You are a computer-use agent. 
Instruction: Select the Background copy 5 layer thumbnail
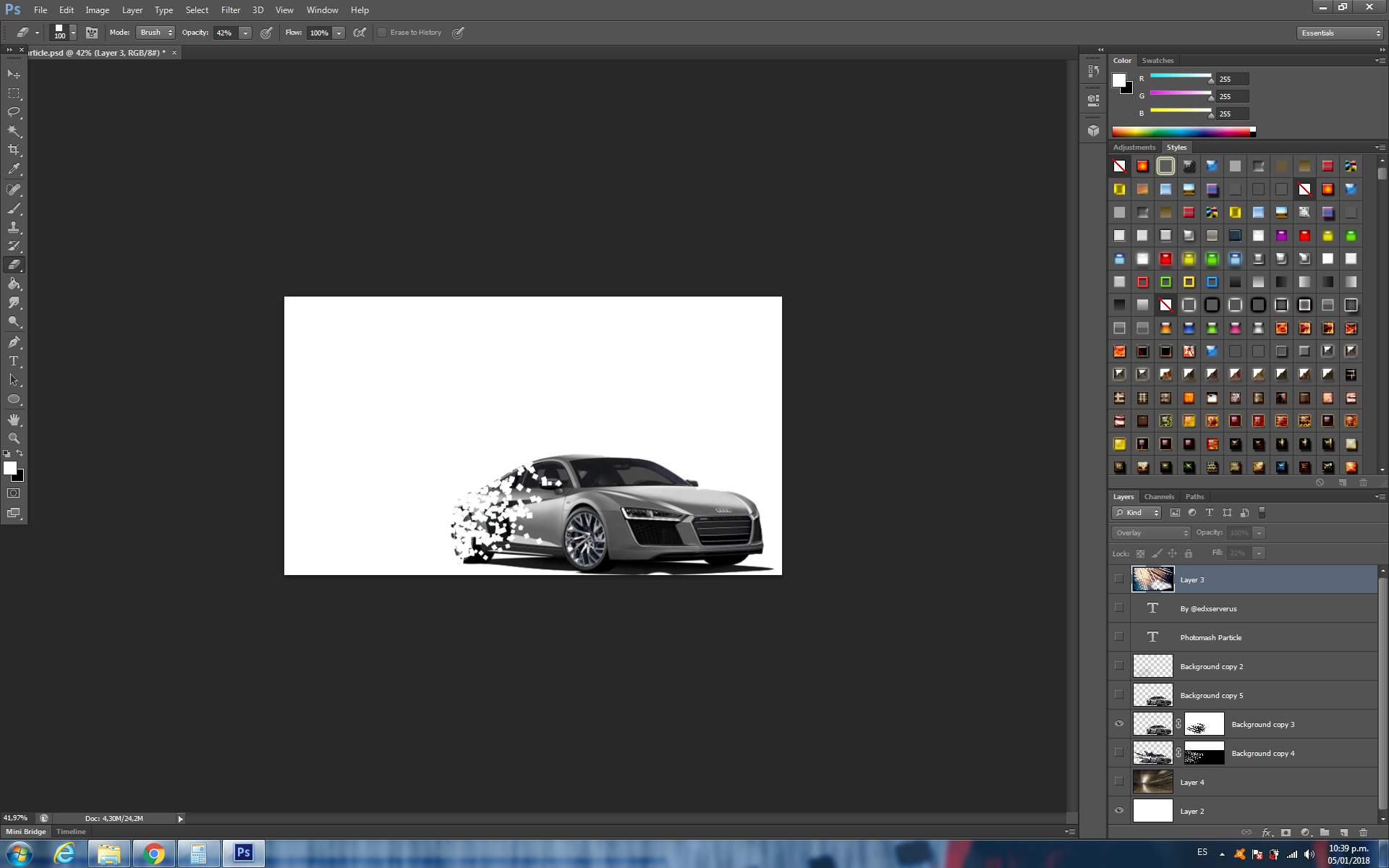click(x=1152, y=695)
